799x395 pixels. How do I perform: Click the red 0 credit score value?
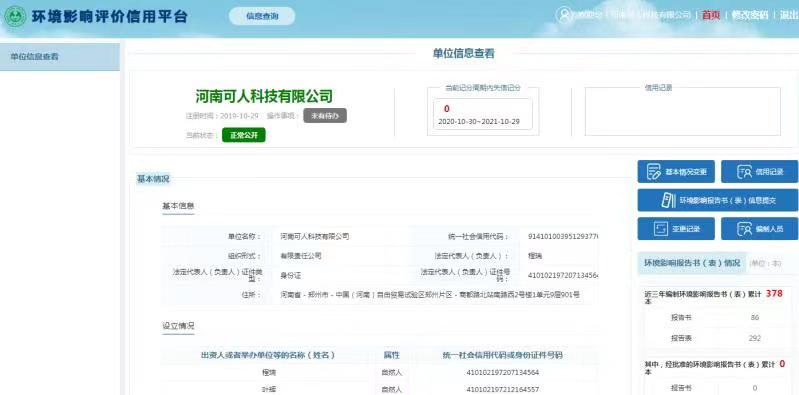click(x=446, y=109)
